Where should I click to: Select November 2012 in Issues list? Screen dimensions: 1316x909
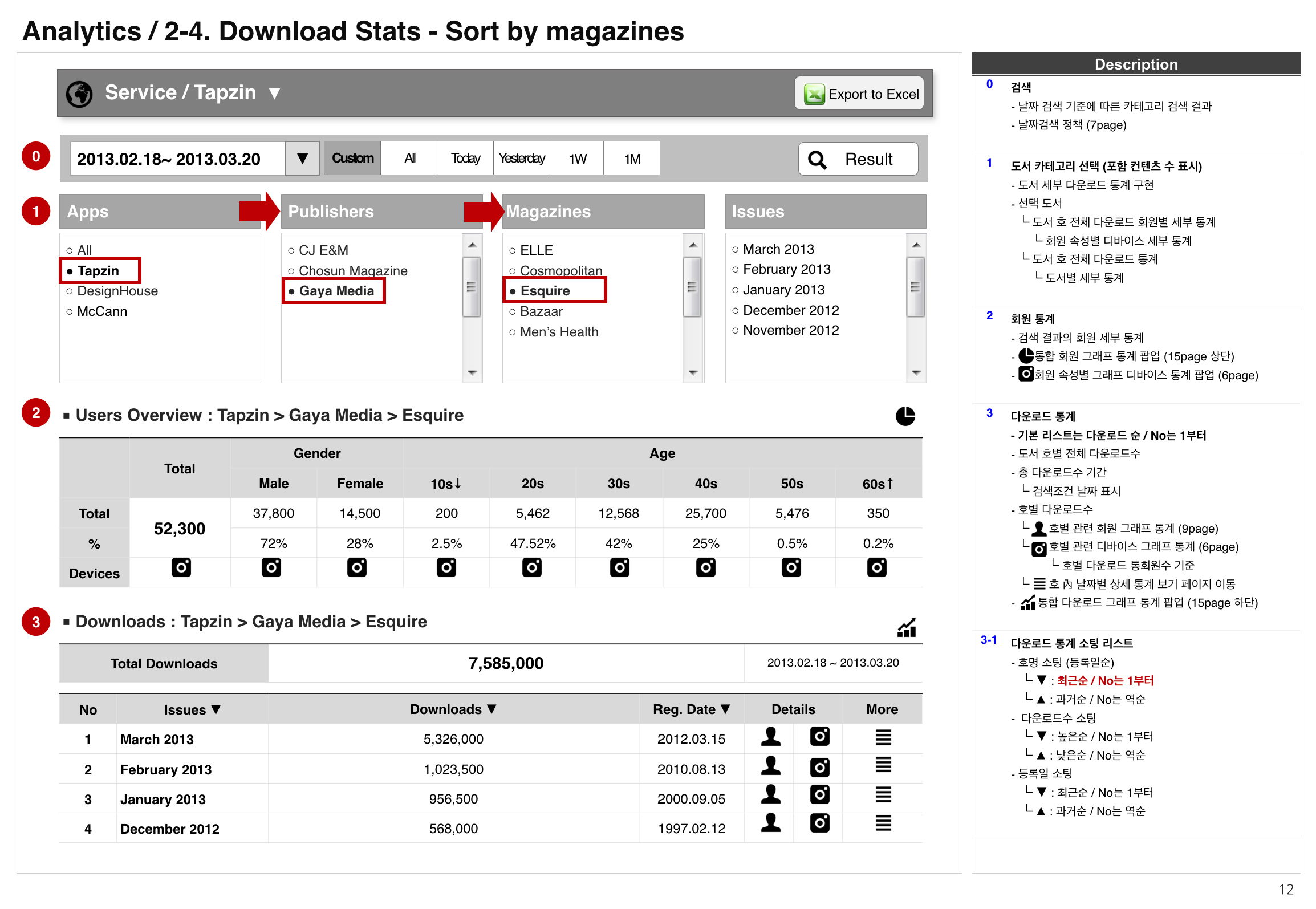pyautogui.click(x=786, y=330)
